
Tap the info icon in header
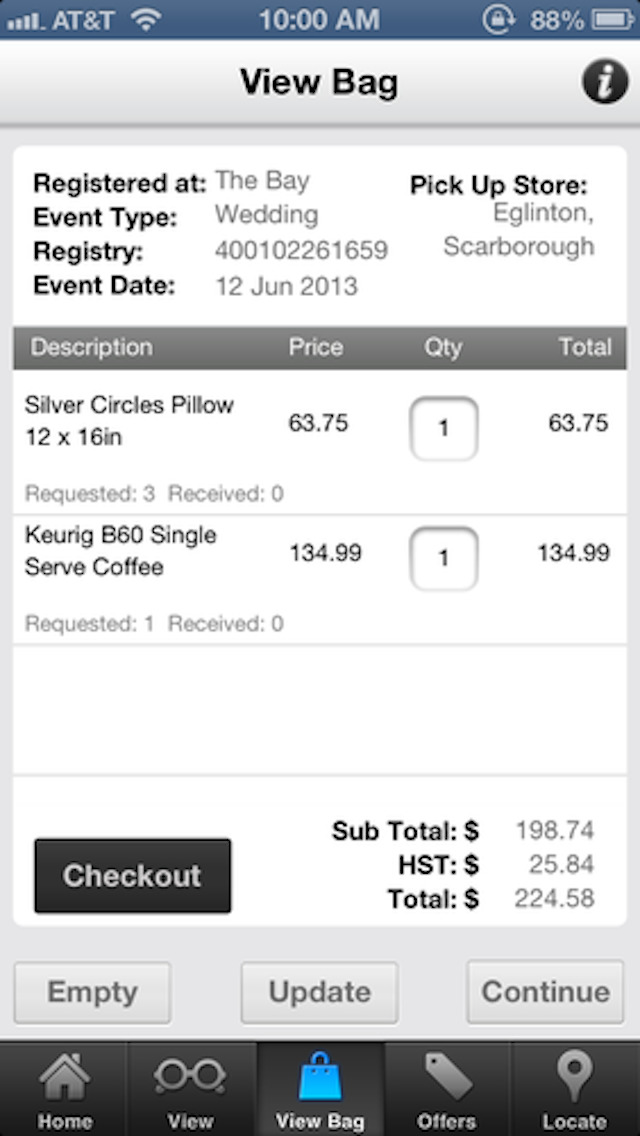tap(605, 82)
